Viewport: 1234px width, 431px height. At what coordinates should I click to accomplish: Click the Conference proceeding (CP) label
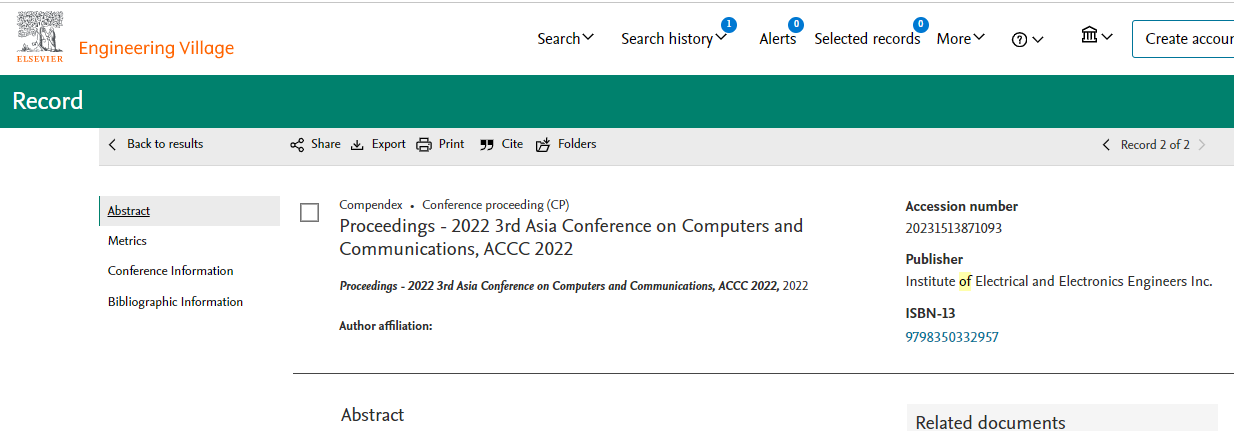(x=496, y=205)
